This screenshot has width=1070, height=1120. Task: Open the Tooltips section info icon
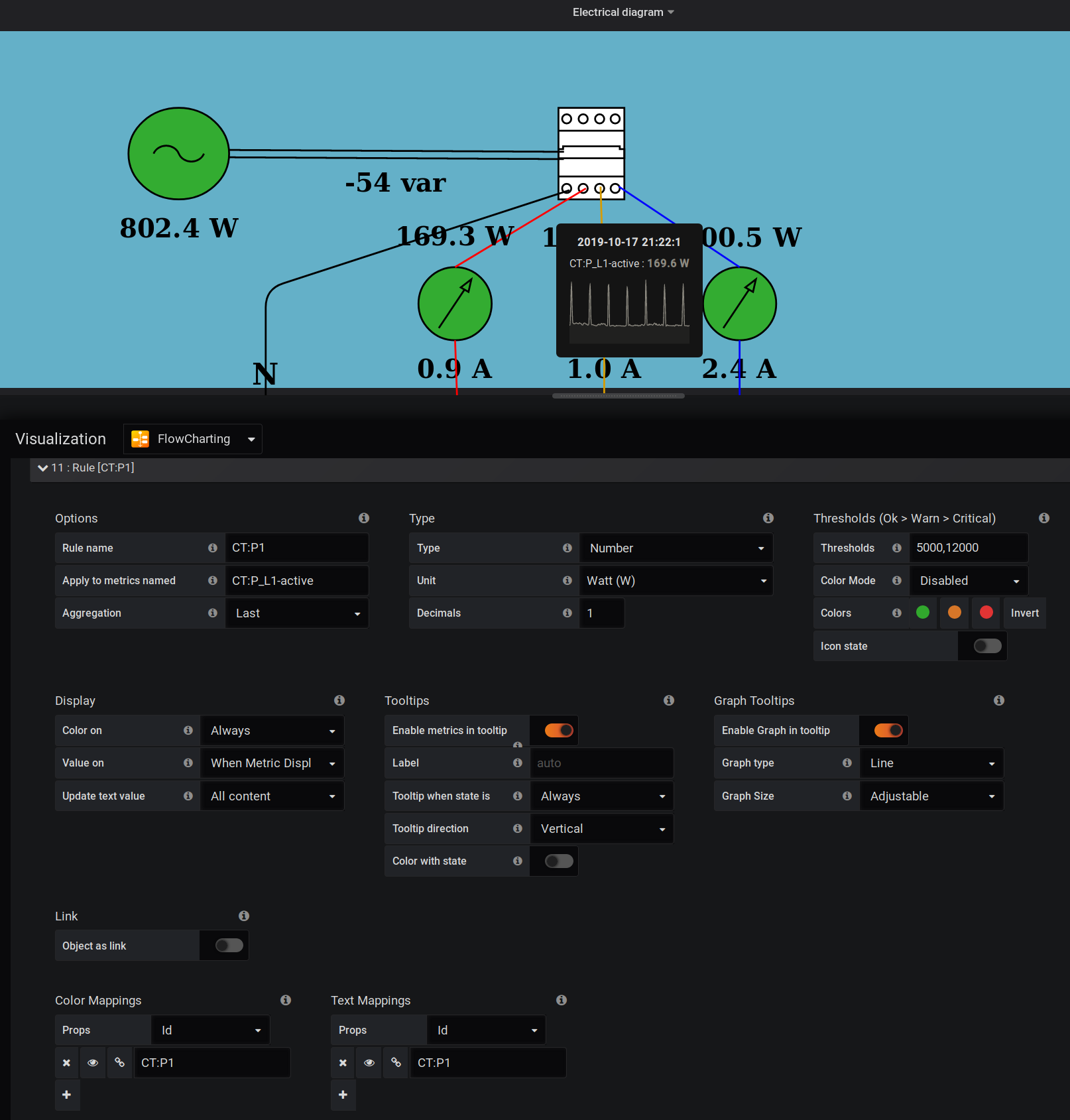click(669, 700)
